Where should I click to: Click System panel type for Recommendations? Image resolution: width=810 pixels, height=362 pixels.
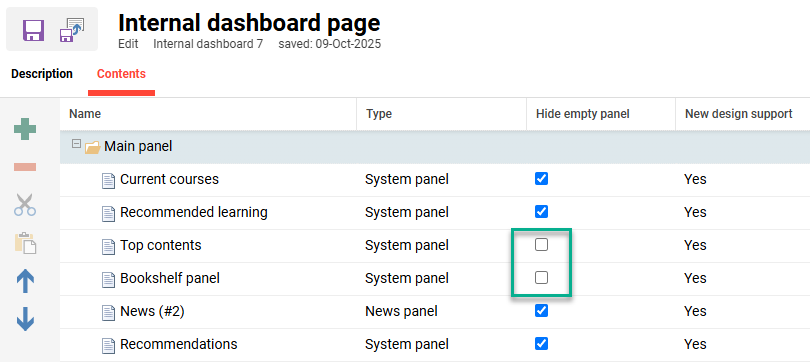tap(407, 344)
